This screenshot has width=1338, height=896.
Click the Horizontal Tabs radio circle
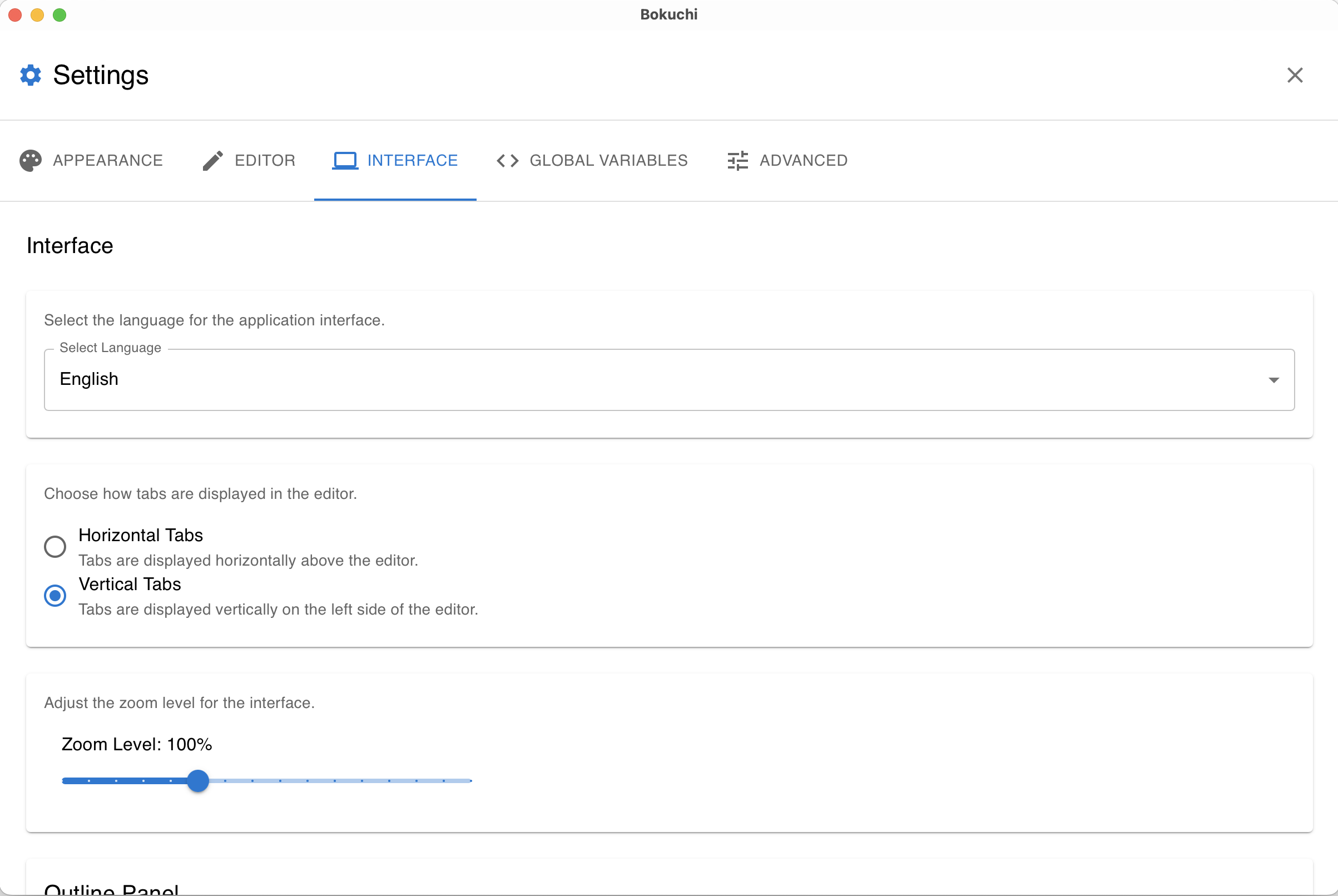pyautogui.click(x=56, y=546)
